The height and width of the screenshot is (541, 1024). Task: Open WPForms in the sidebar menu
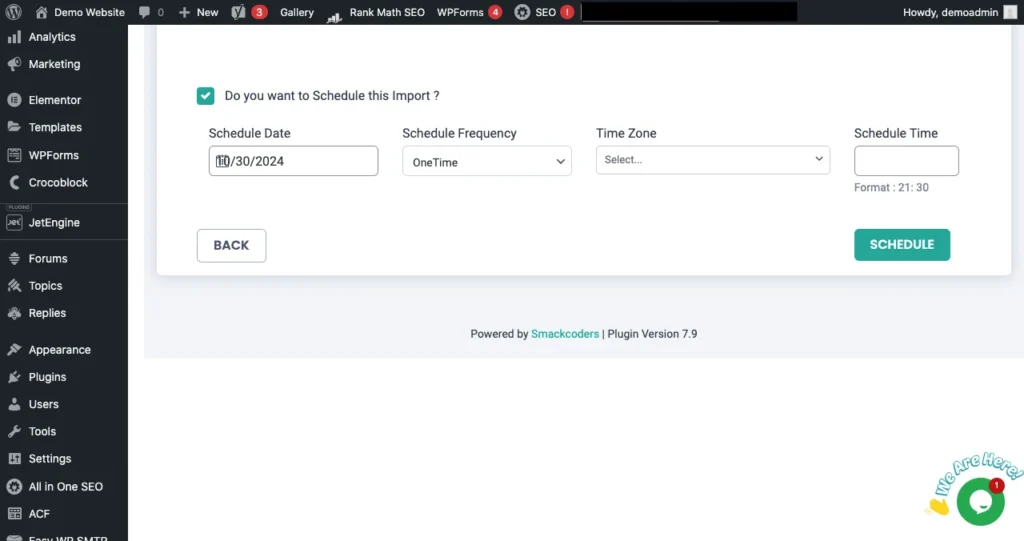[x=53, y=155]
